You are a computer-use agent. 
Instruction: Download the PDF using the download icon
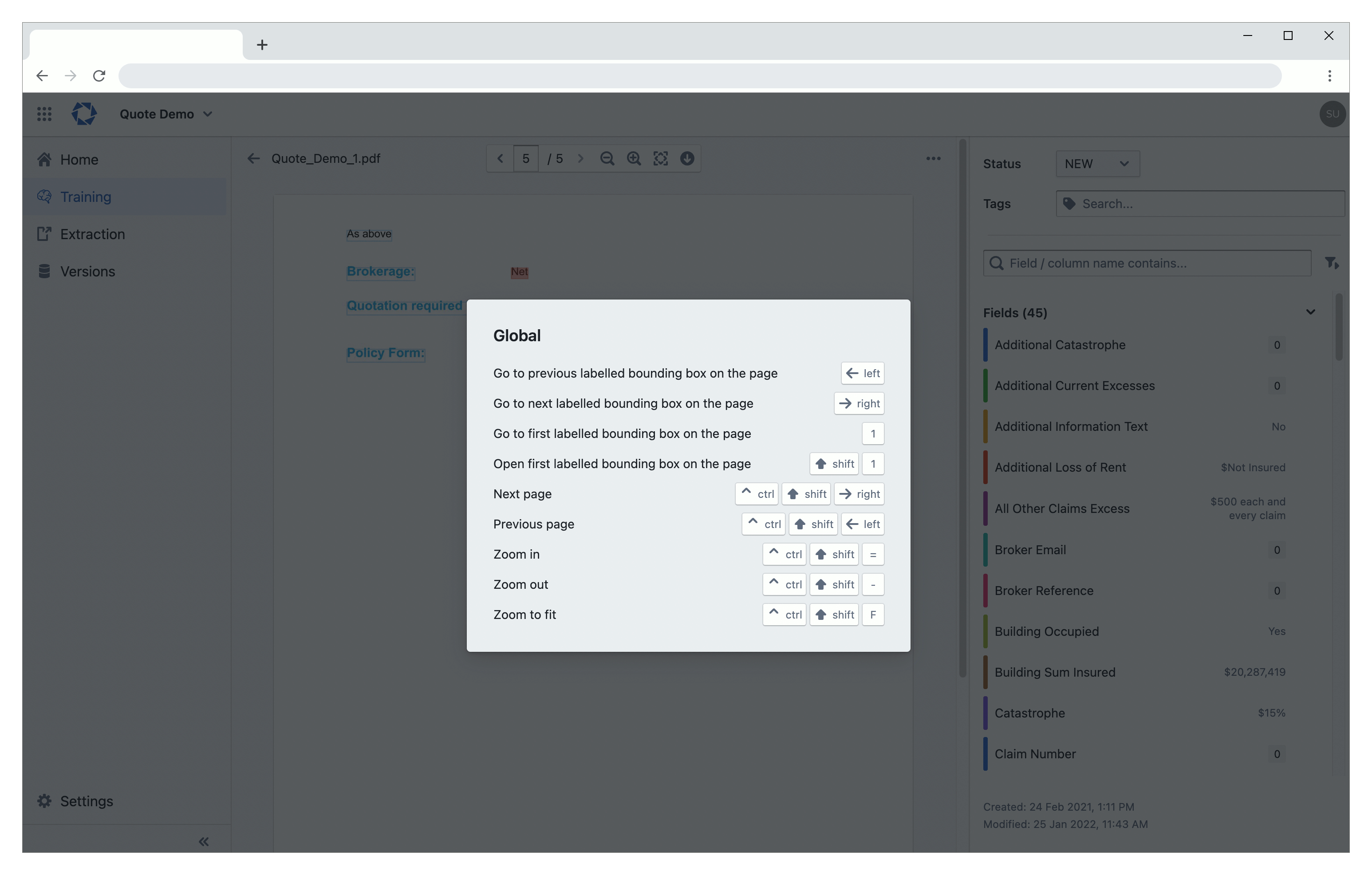pos(687,158)
